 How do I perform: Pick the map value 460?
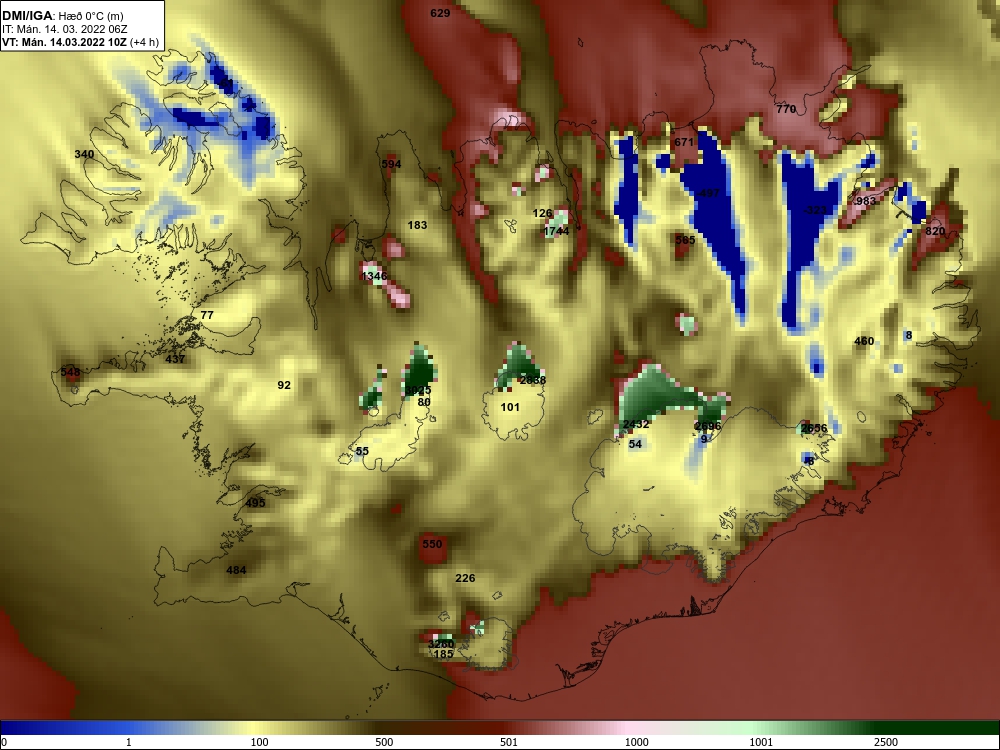pyautogui.click(x=864, y=341)
